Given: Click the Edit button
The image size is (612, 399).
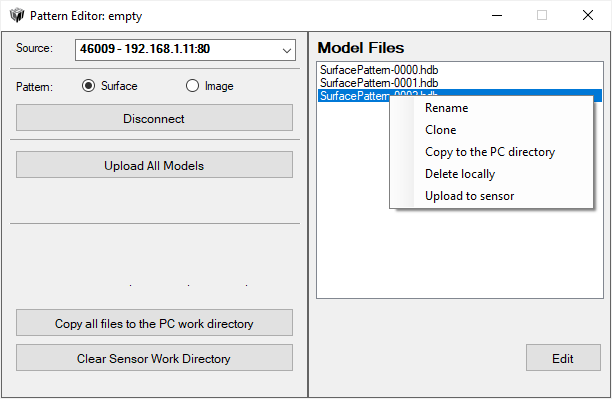Looking at the screenshot, I should pyautogui.click(x=563, y=358).
